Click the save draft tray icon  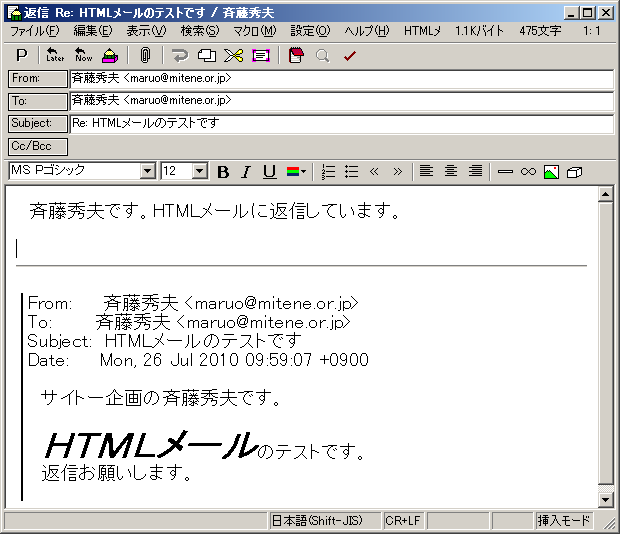(x=110, y=55)
